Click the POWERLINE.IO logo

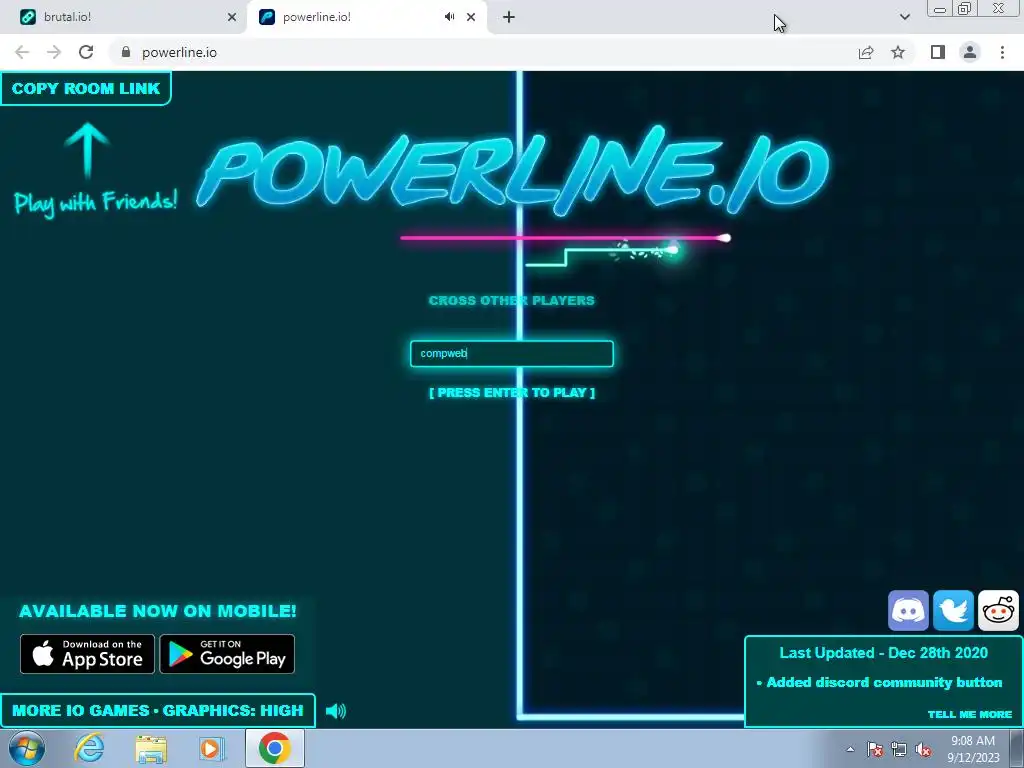(x=513, y=171)
